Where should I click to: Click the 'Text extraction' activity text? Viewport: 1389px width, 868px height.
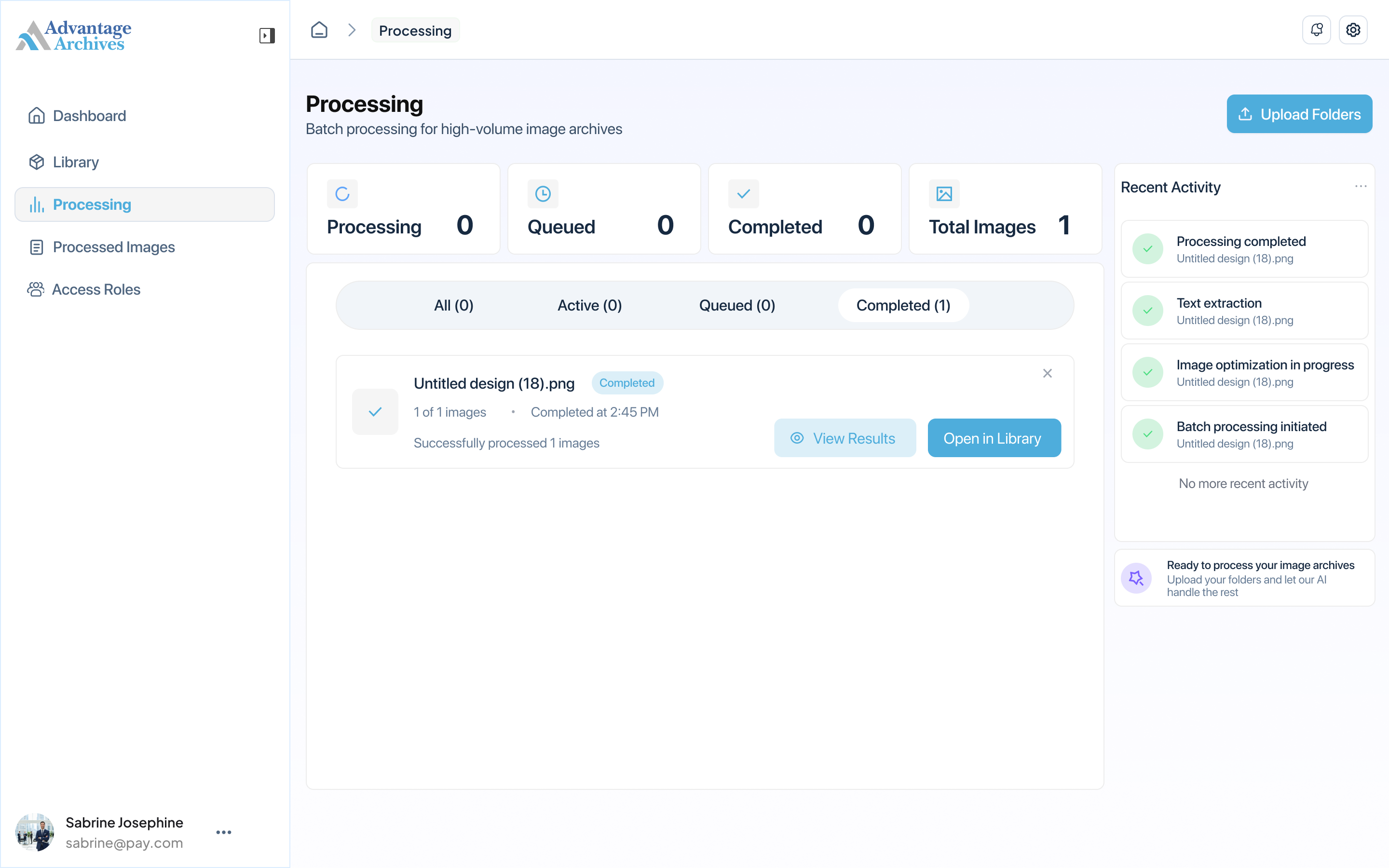coord(1219,303)
